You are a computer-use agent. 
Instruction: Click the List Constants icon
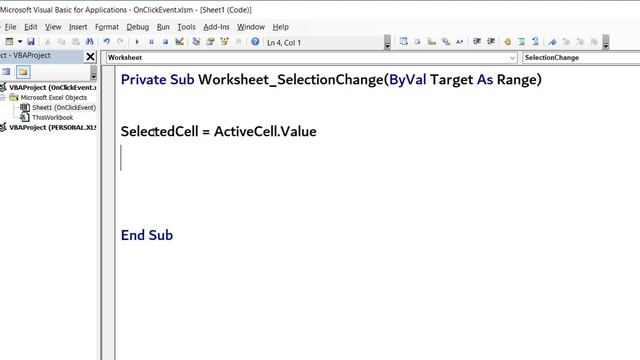418,42
